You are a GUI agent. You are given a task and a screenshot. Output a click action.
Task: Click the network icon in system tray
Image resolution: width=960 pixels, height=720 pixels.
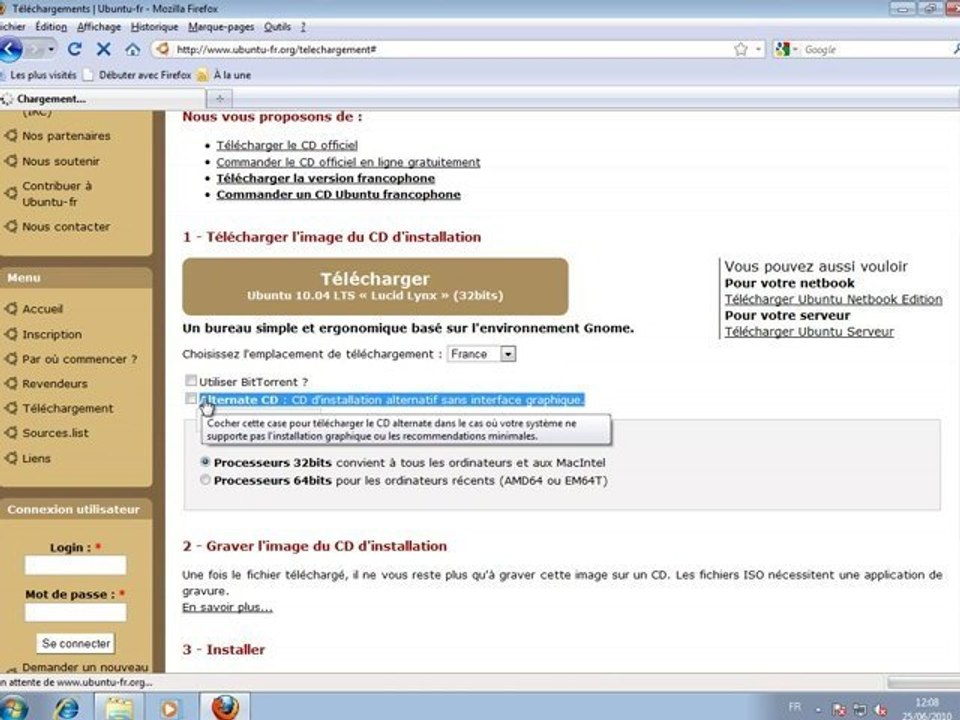pos(860,710)
